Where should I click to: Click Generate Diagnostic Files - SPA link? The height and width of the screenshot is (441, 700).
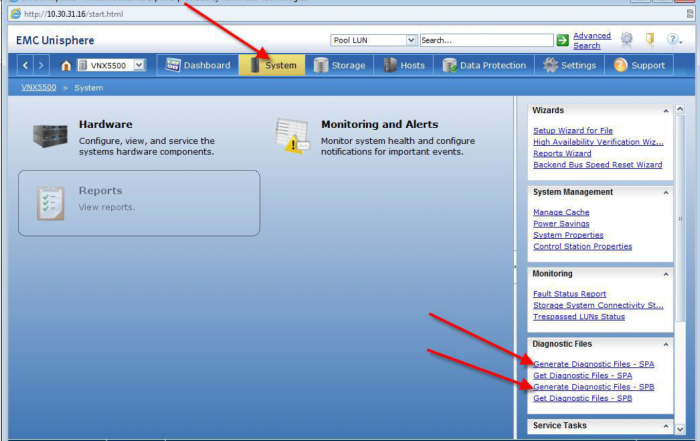click(593, 364)
